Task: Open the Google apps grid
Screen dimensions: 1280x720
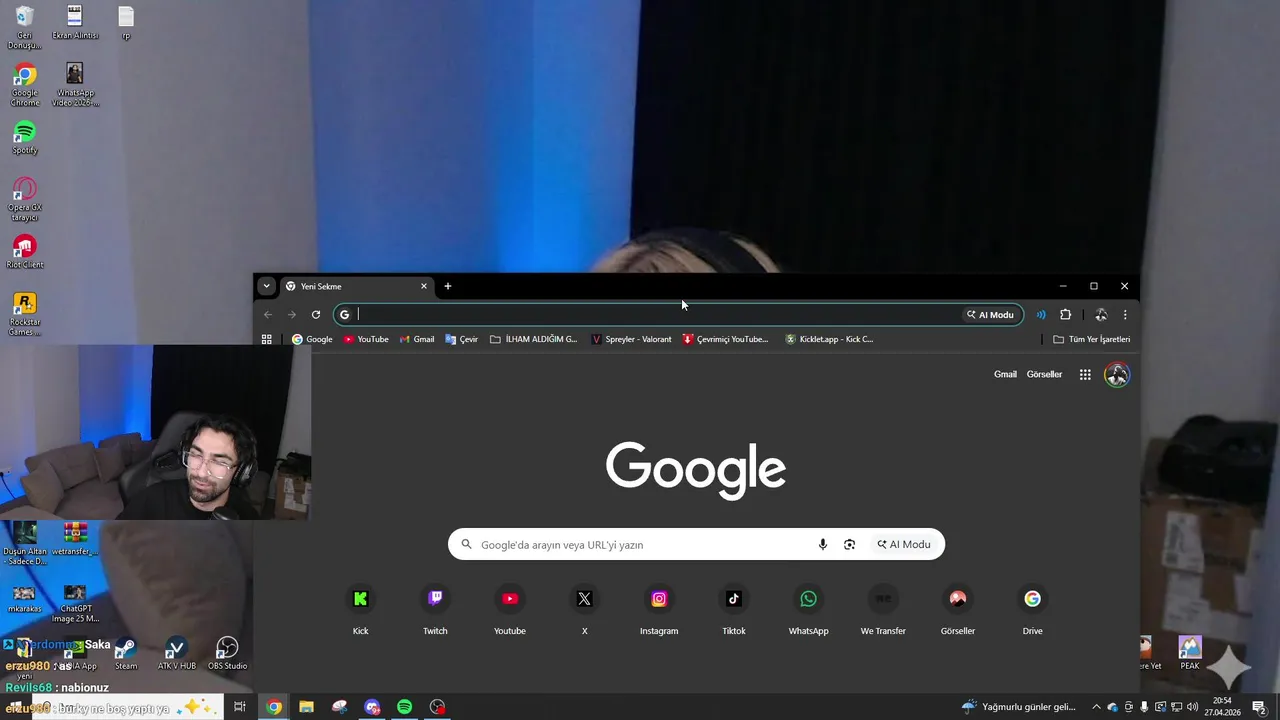Action: [1085, 375]
